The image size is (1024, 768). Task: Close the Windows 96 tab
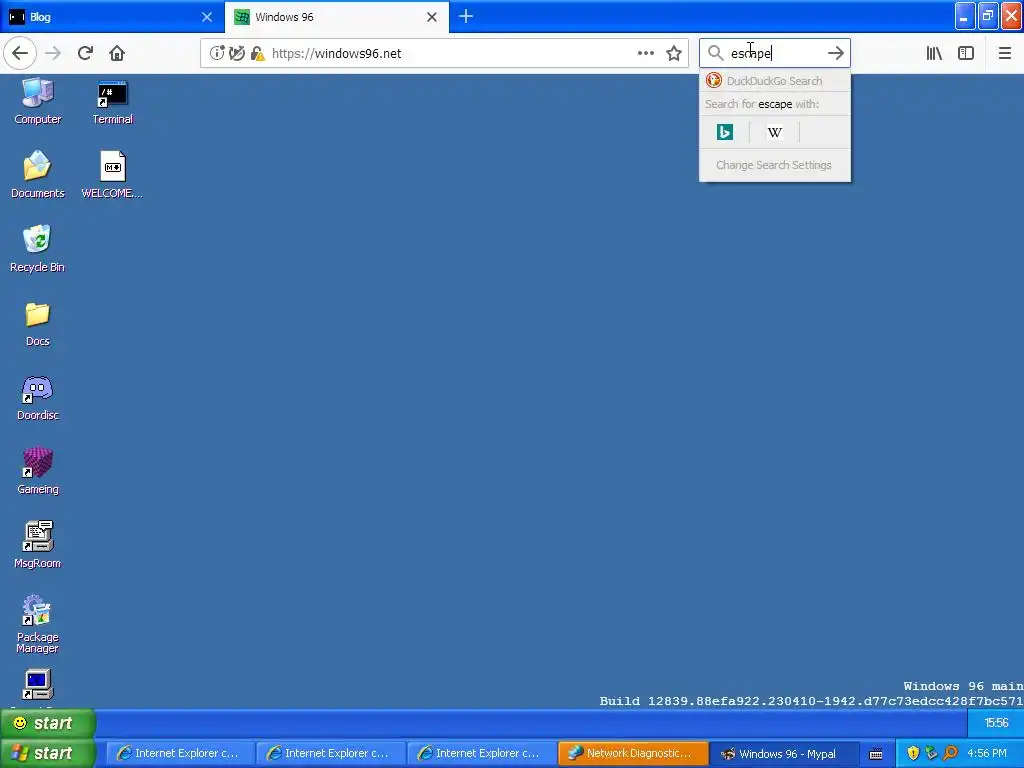tap(432, 17)
